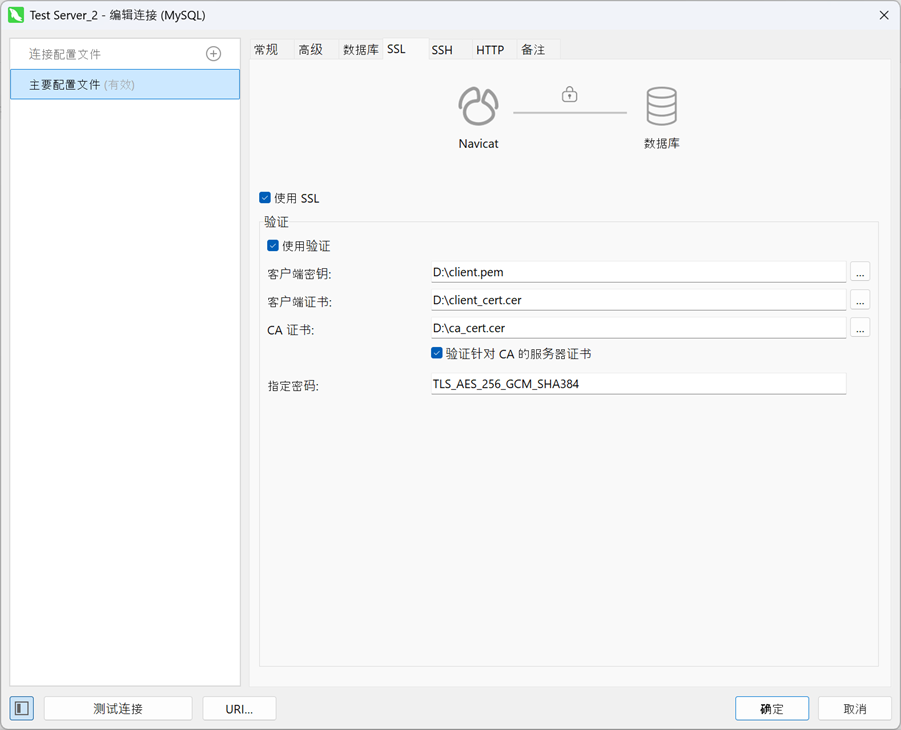Click the padlock icon on connection line

point(569,94)
